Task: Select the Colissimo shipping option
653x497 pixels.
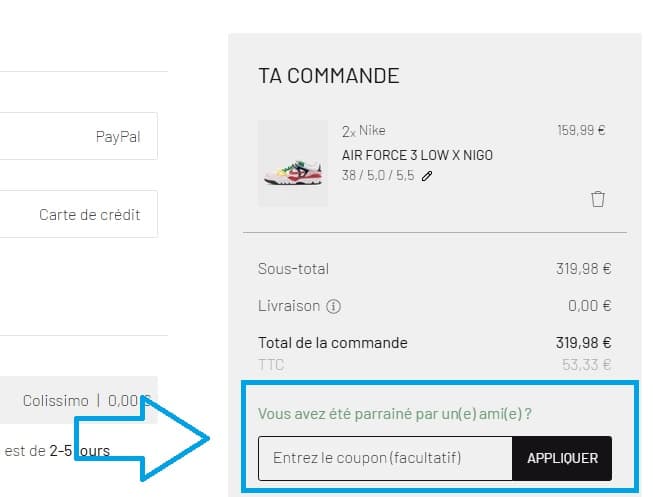Action: [x=78, y=400]
